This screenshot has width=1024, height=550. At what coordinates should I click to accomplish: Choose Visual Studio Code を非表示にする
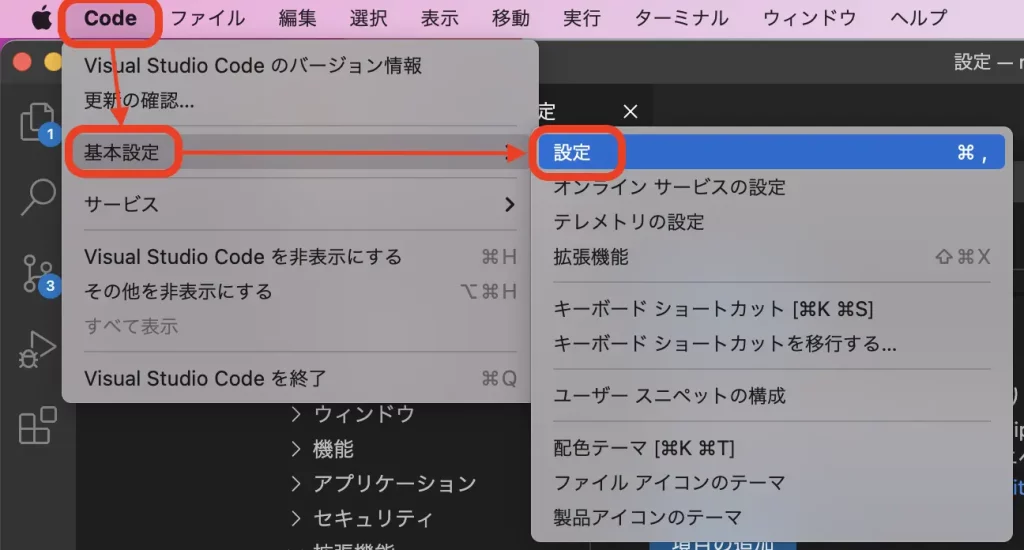300,257
